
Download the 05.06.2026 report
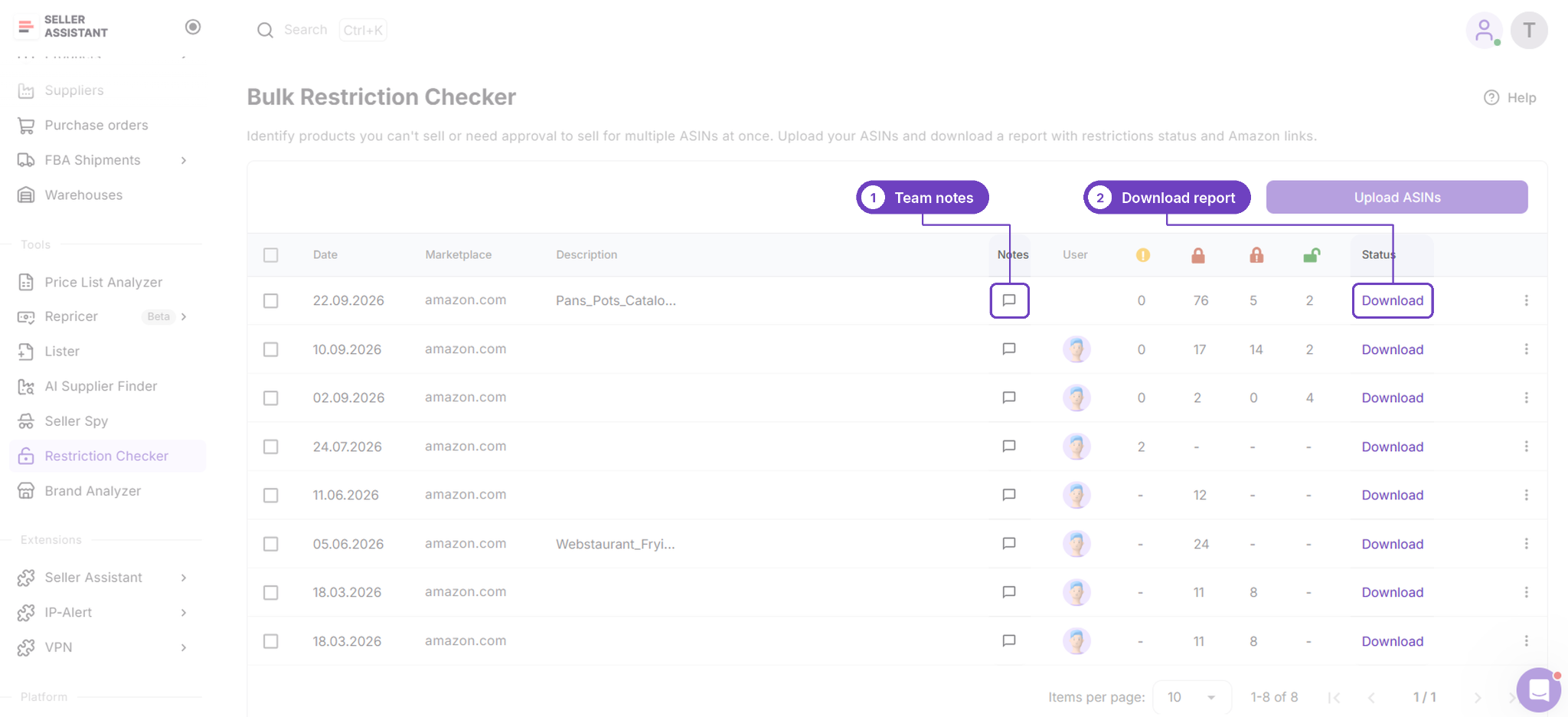click(x=1393, y=544)
